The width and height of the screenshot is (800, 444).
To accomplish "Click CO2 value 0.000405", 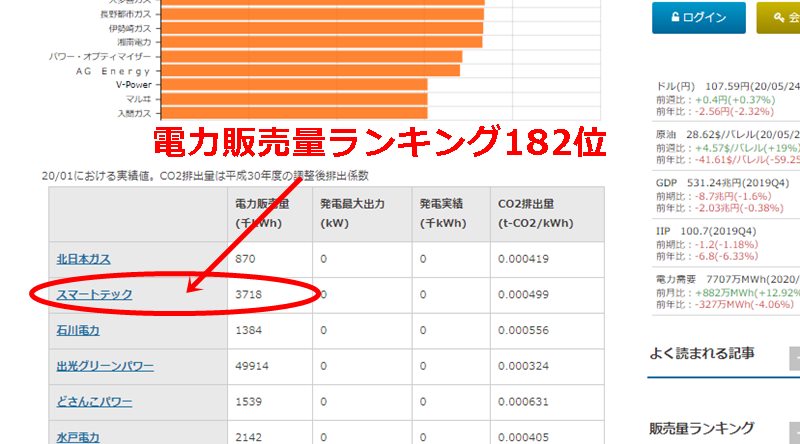I will [x=523, y=437].
